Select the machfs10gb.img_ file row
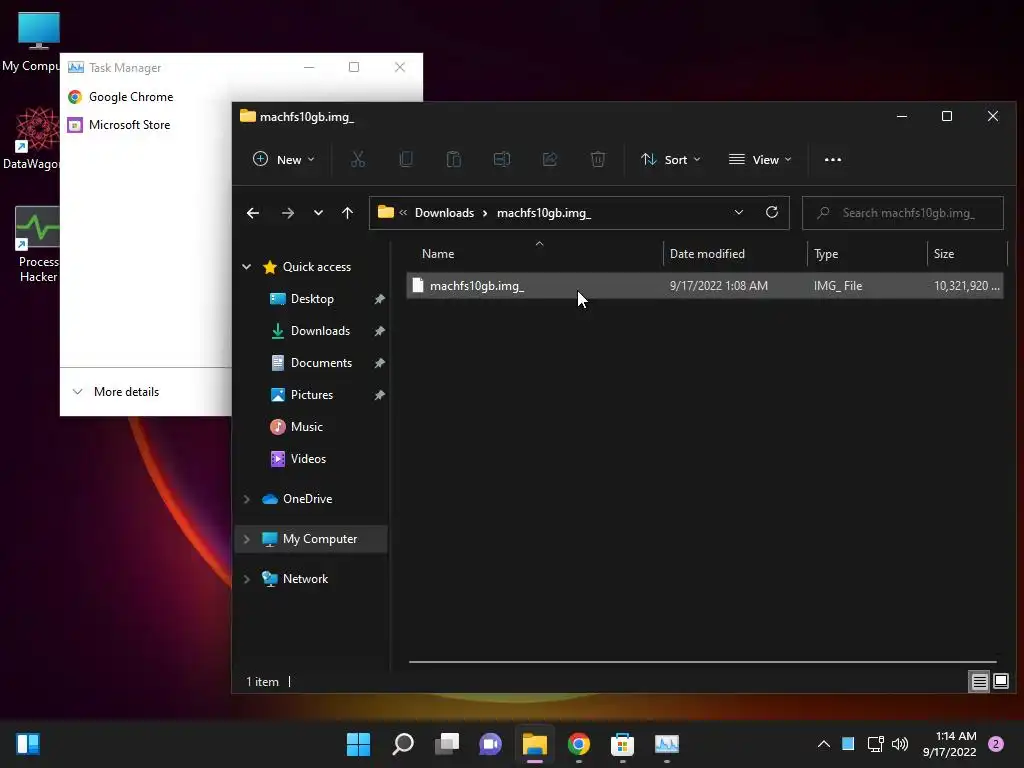This screenshot has height=768, width=1024. (705, 286)
